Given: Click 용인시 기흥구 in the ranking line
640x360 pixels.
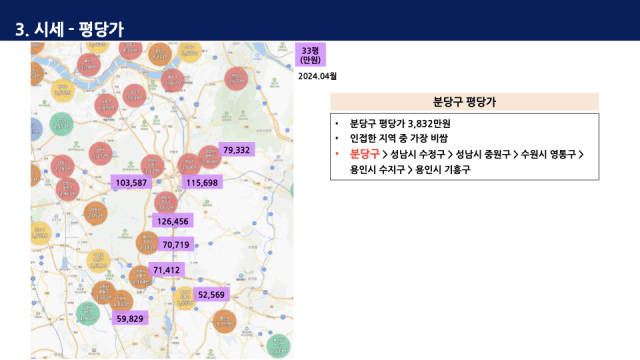Looking at the screenshot, I should click(x=443, y=169).
